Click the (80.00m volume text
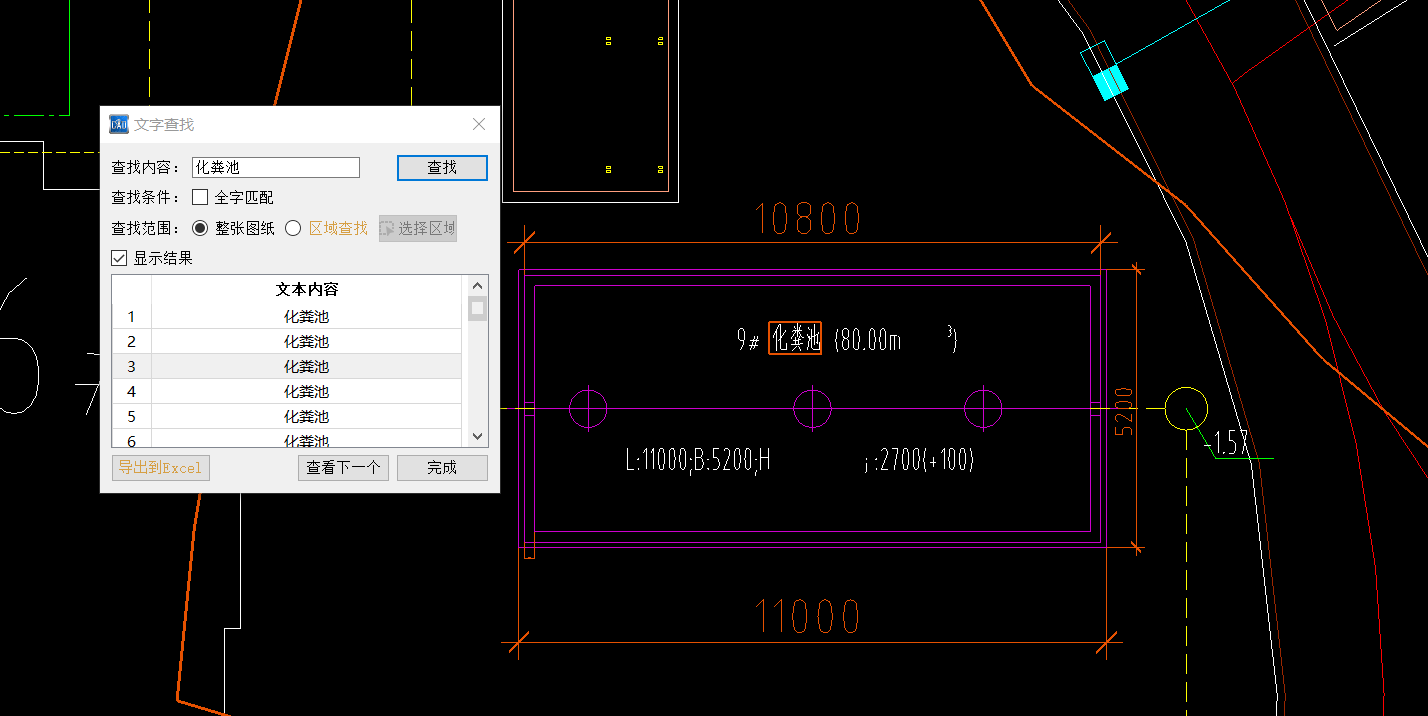The height and width of the screenshot is (716, 1428). point(868,340)
